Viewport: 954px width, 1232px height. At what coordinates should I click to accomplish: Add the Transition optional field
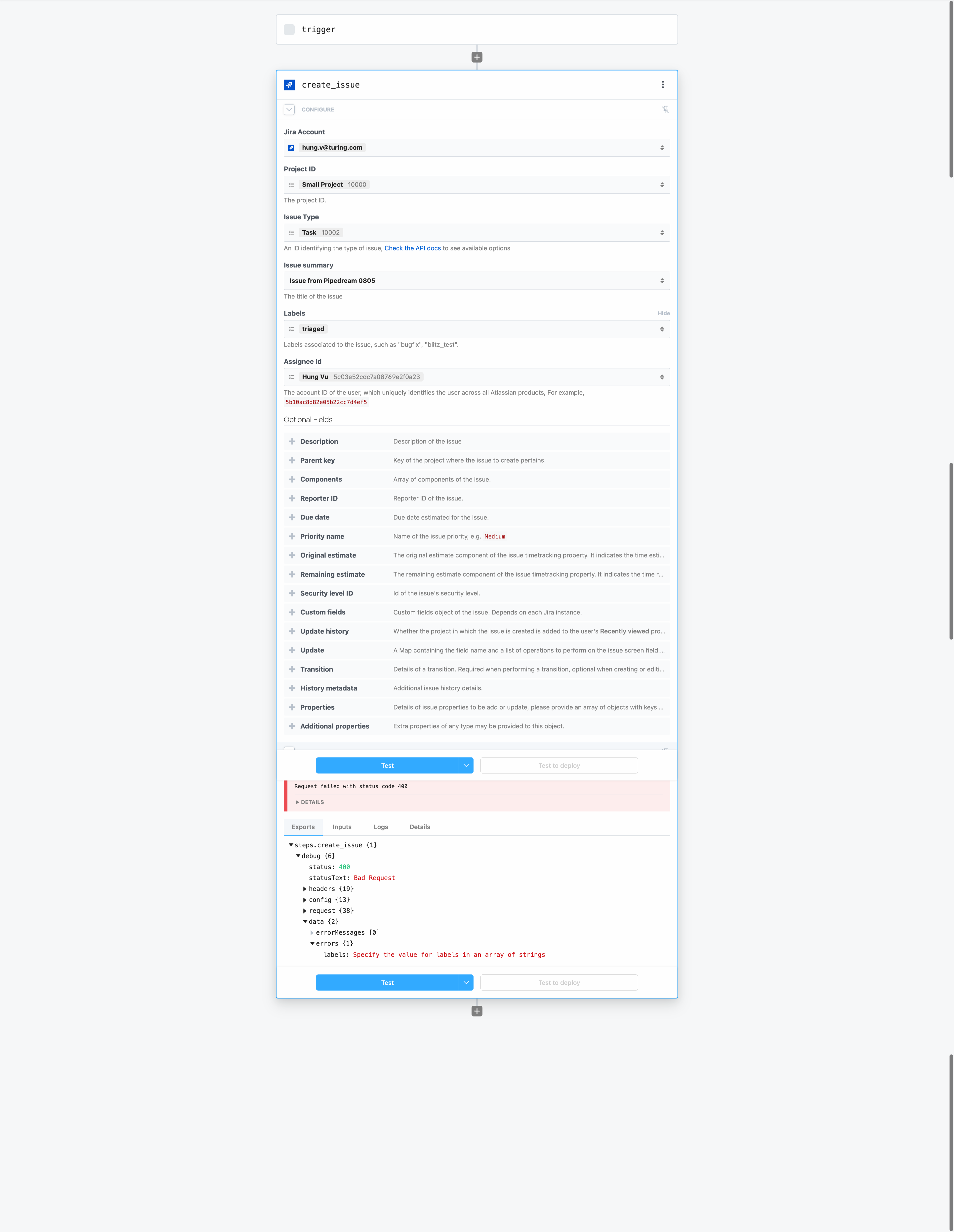(292, 669)
